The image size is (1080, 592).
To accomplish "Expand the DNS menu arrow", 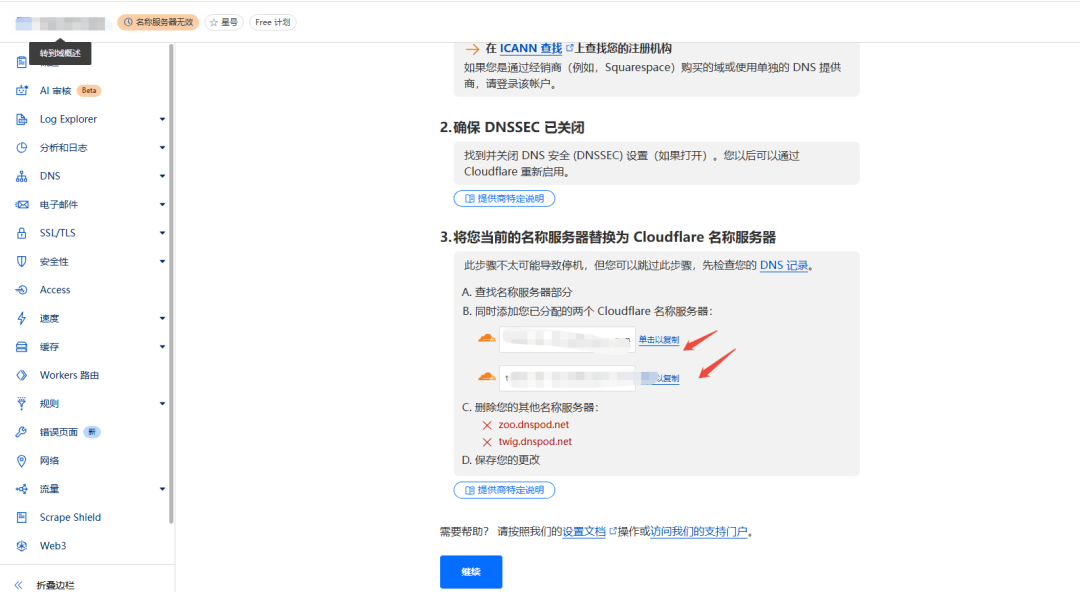I will coord(163,176).
